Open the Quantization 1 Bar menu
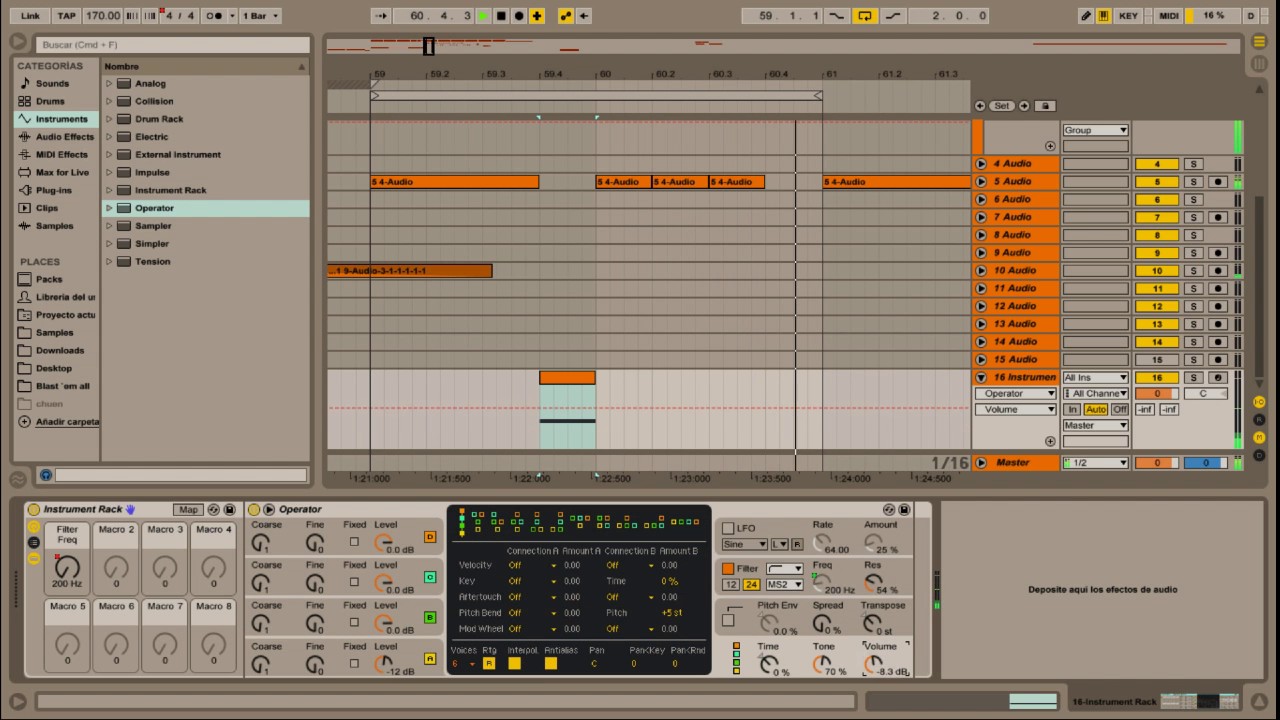This screenshot has height=720, width=1280. (x=261, y=16)
